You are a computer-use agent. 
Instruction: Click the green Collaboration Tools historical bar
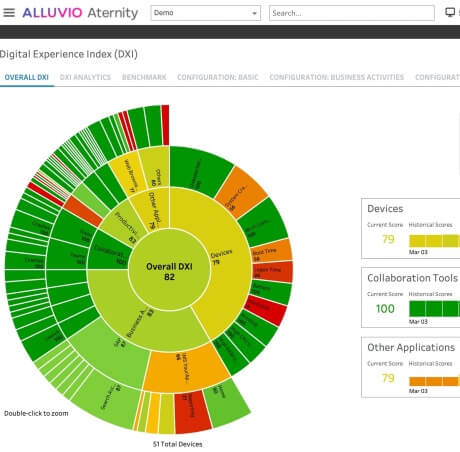coord(434,308)
